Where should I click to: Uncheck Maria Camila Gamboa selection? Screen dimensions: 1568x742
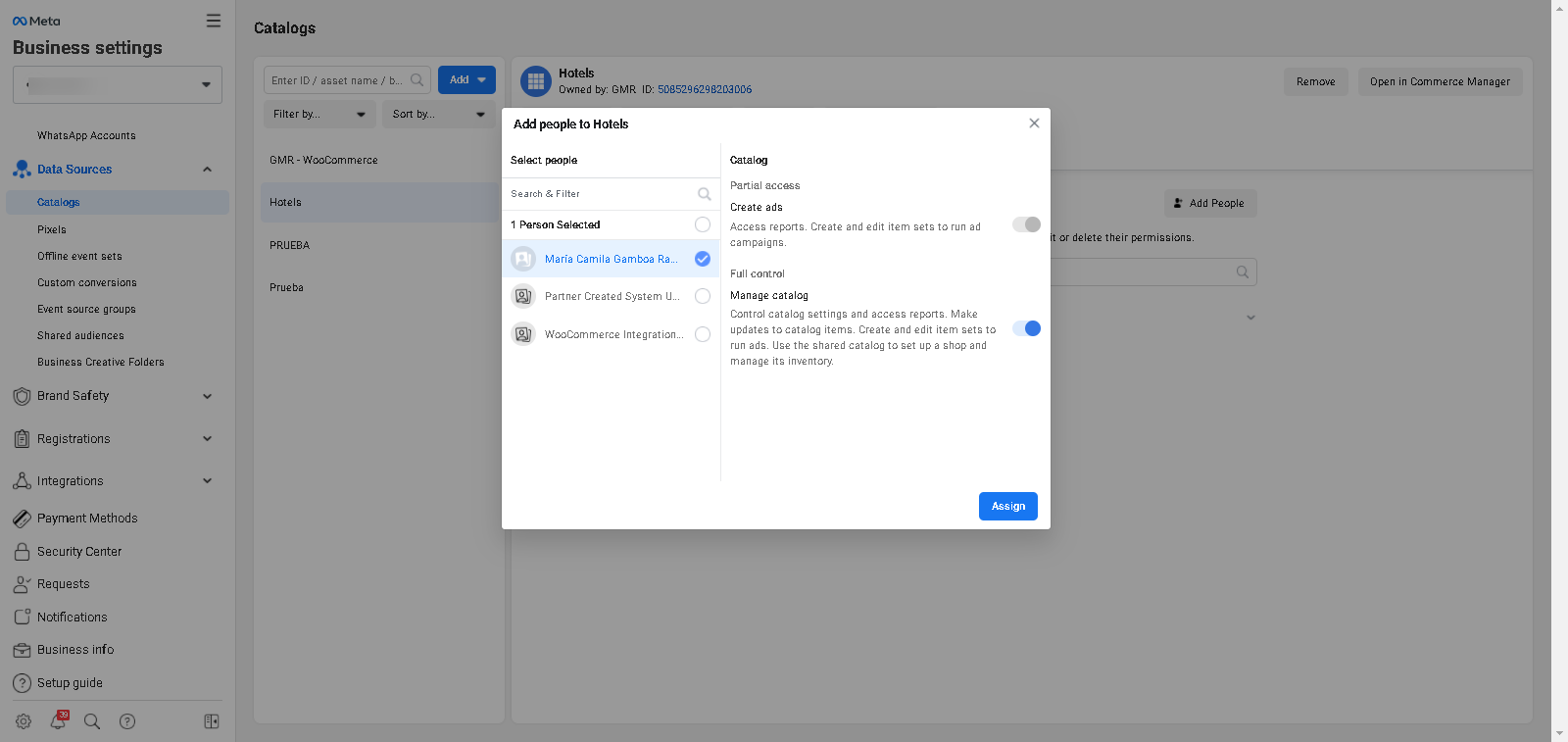(x=703, y=259)
